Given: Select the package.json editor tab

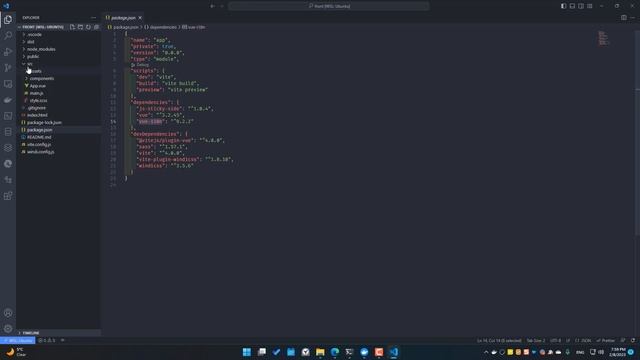Looking at the screenshot, I should pyautogui.click(x=123, y=18).
